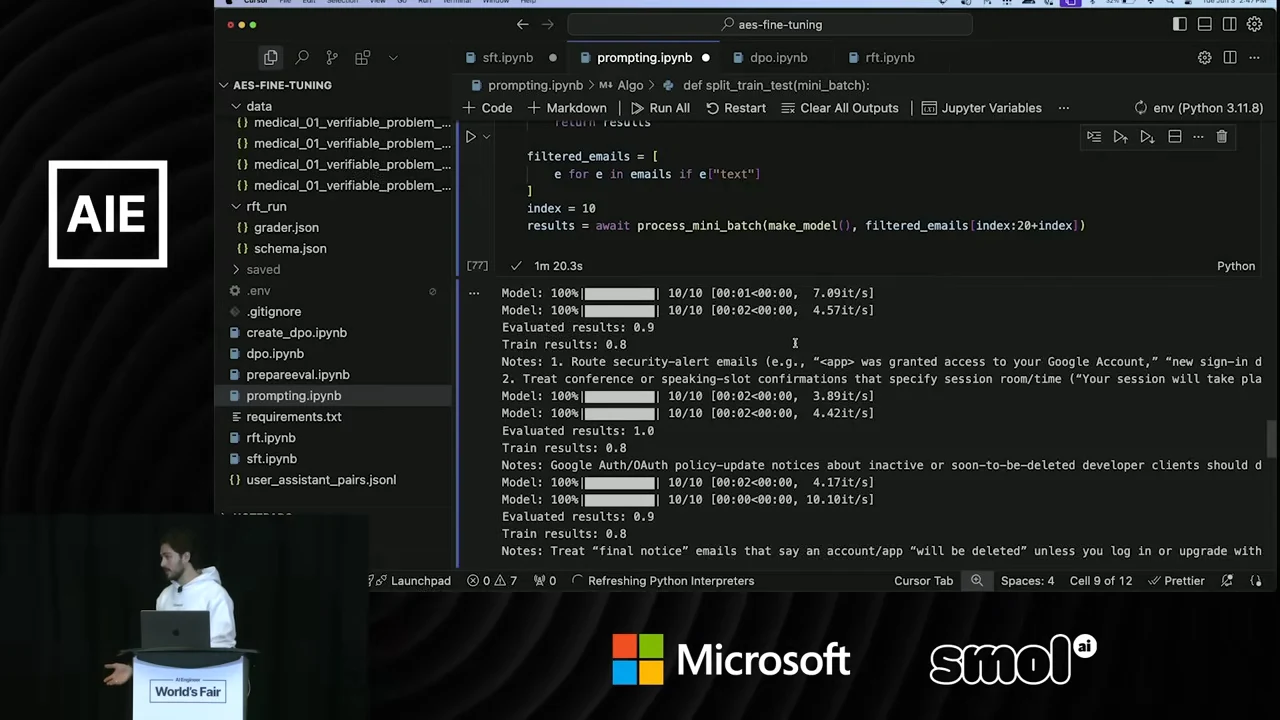This screenshot has height=720, width=1280.
Task: Execute cell and below icon
Action: click(1147, 137)
